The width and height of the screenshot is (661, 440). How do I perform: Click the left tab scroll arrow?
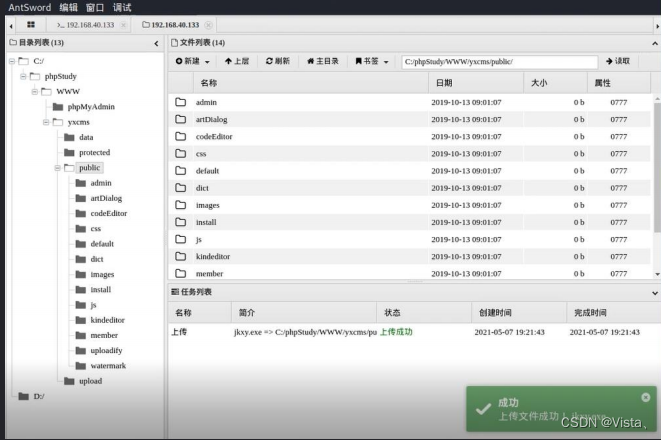(x=11, y=26)
